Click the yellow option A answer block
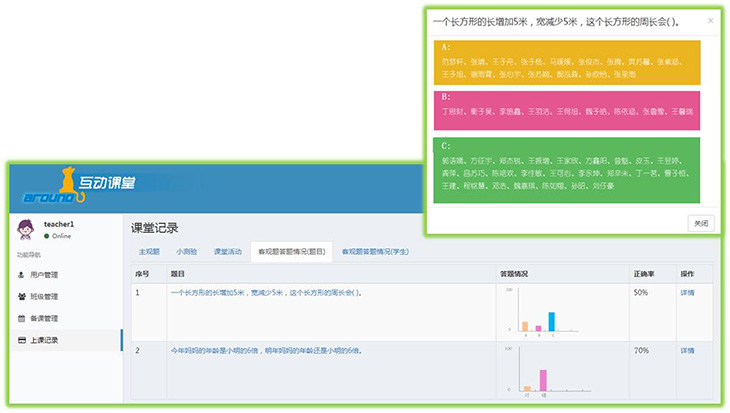The height and width of the screenshot is (413, 730). click(567, 60)
